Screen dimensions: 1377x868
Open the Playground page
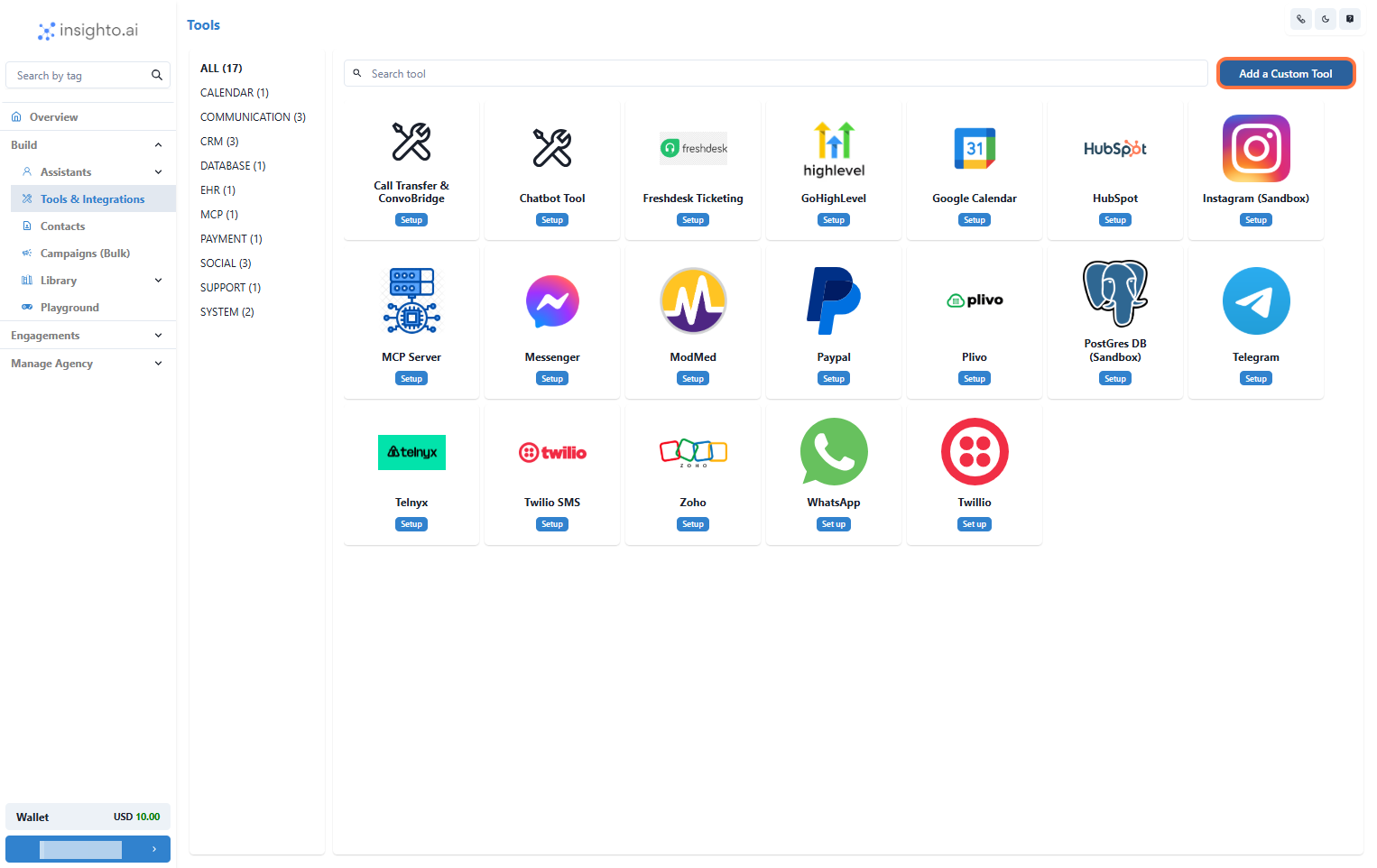pos(68,307)
